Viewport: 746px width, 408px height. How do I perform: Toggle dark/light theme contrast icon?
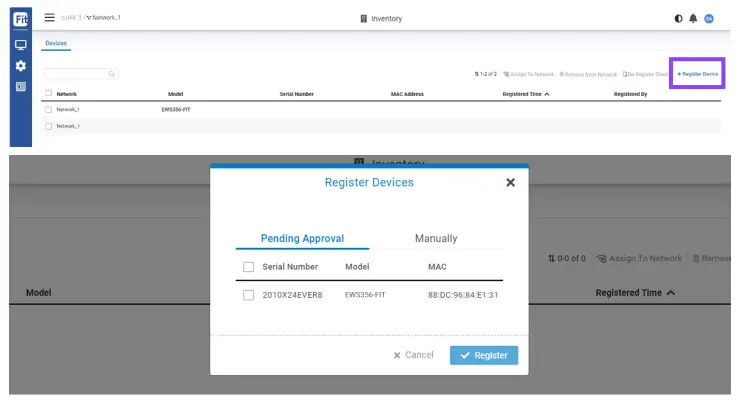tap(678, 19)
